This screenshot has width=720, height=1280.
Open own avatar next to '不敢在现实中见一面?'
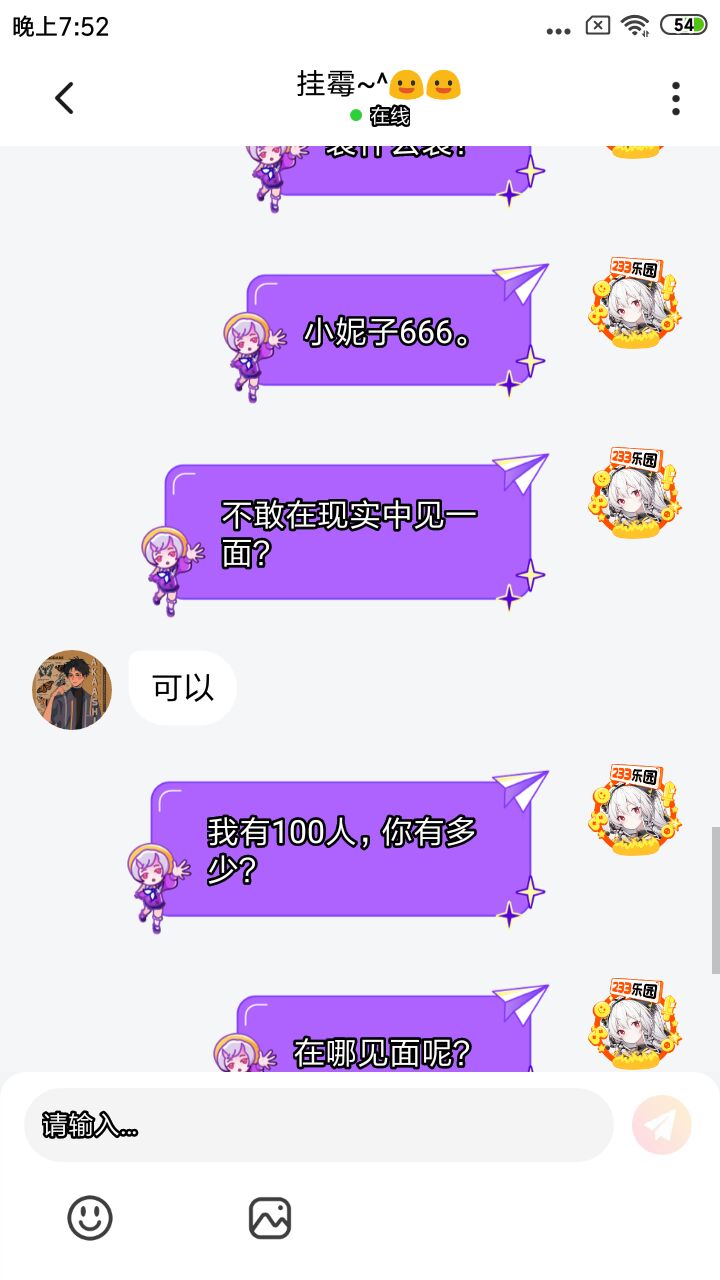pos(636,493)
